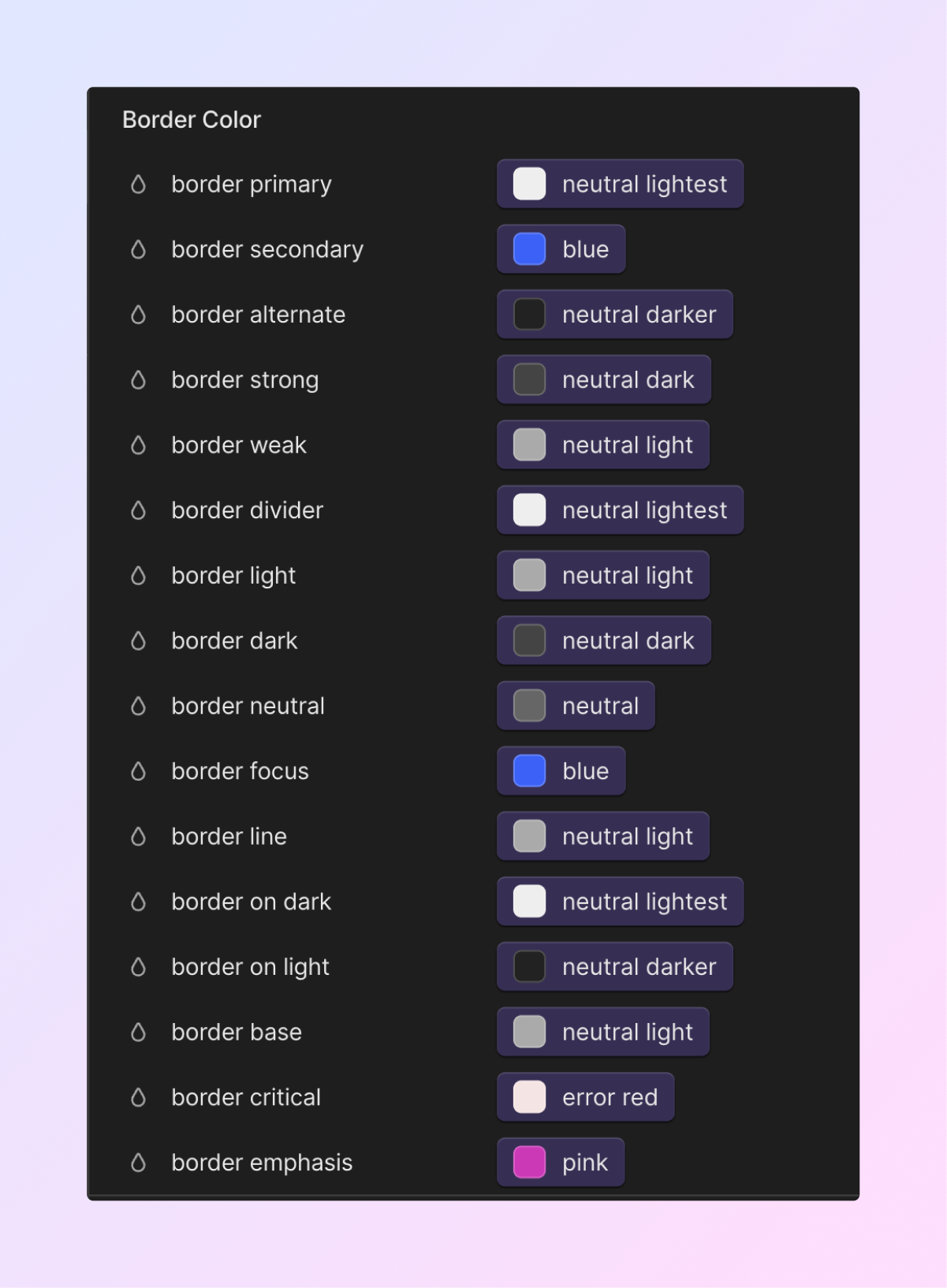Click the droplet icon beside border primary
The width and height of the screenshot is (947, 1288).
138,185
